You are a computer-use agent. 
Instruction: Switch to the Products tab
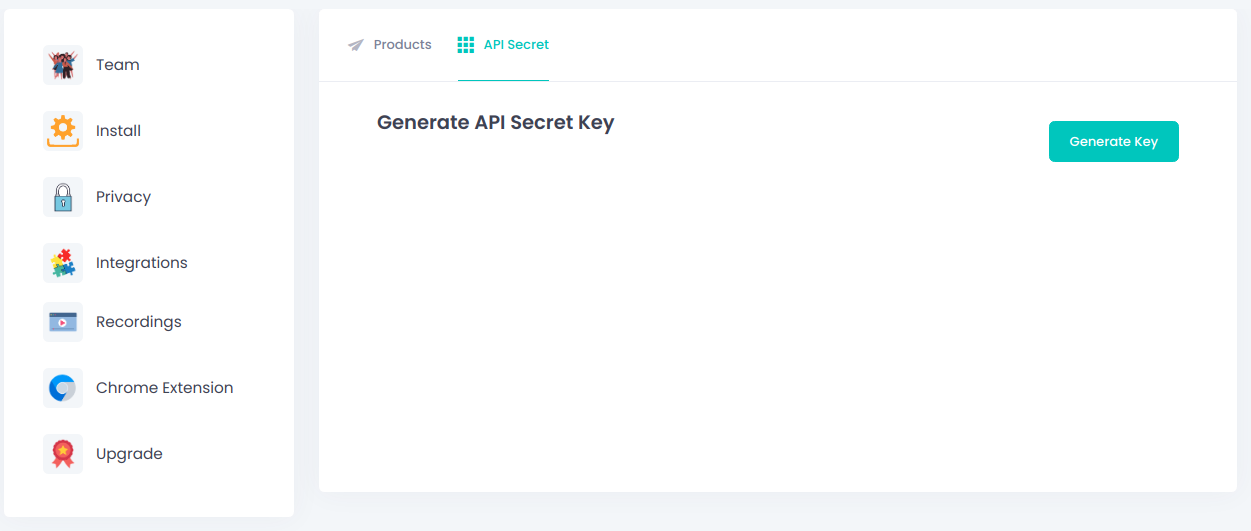390,45
